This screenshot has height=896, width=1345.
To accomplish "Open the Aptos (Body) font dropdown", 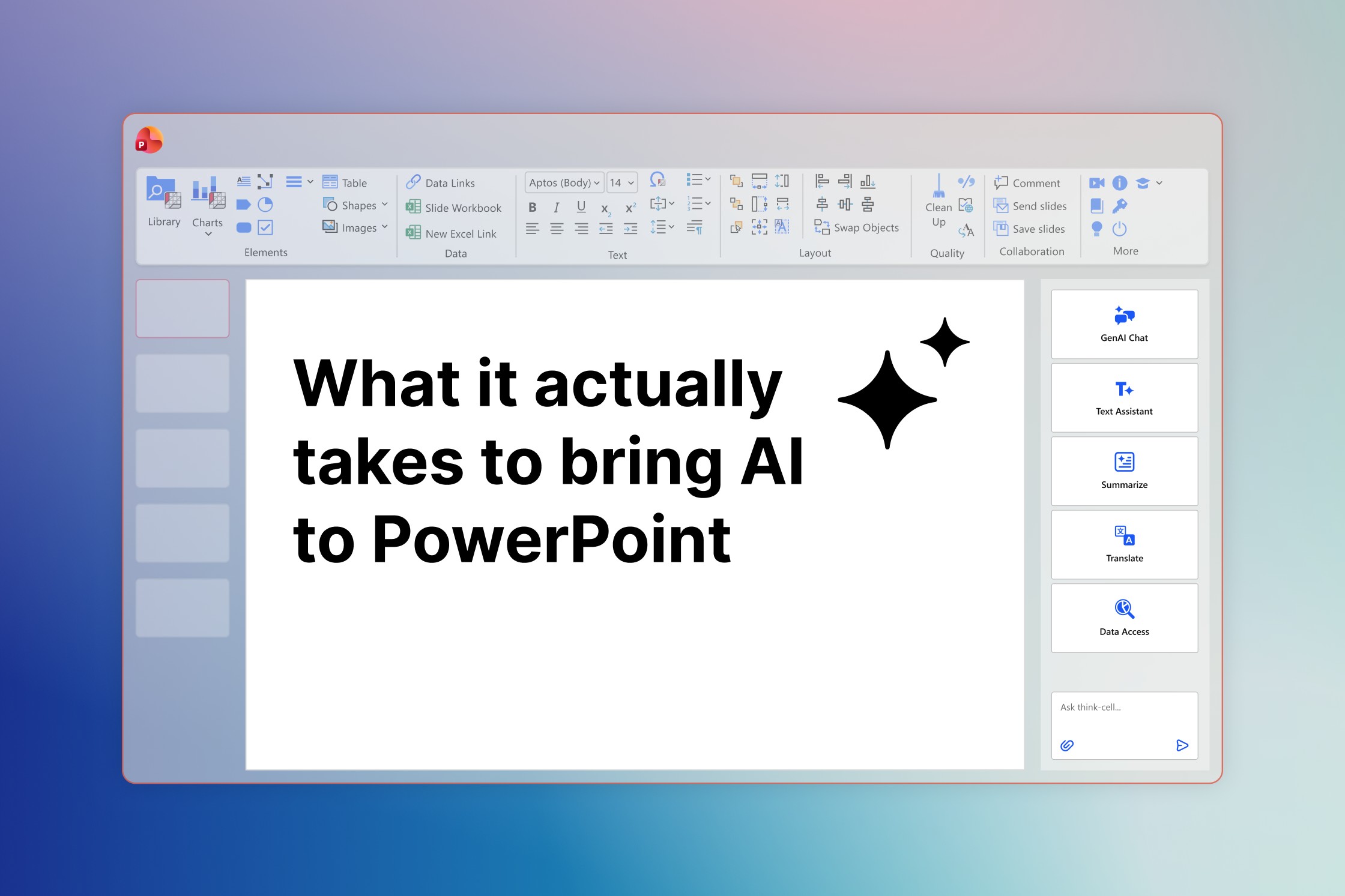I will [x=564, y=182].
